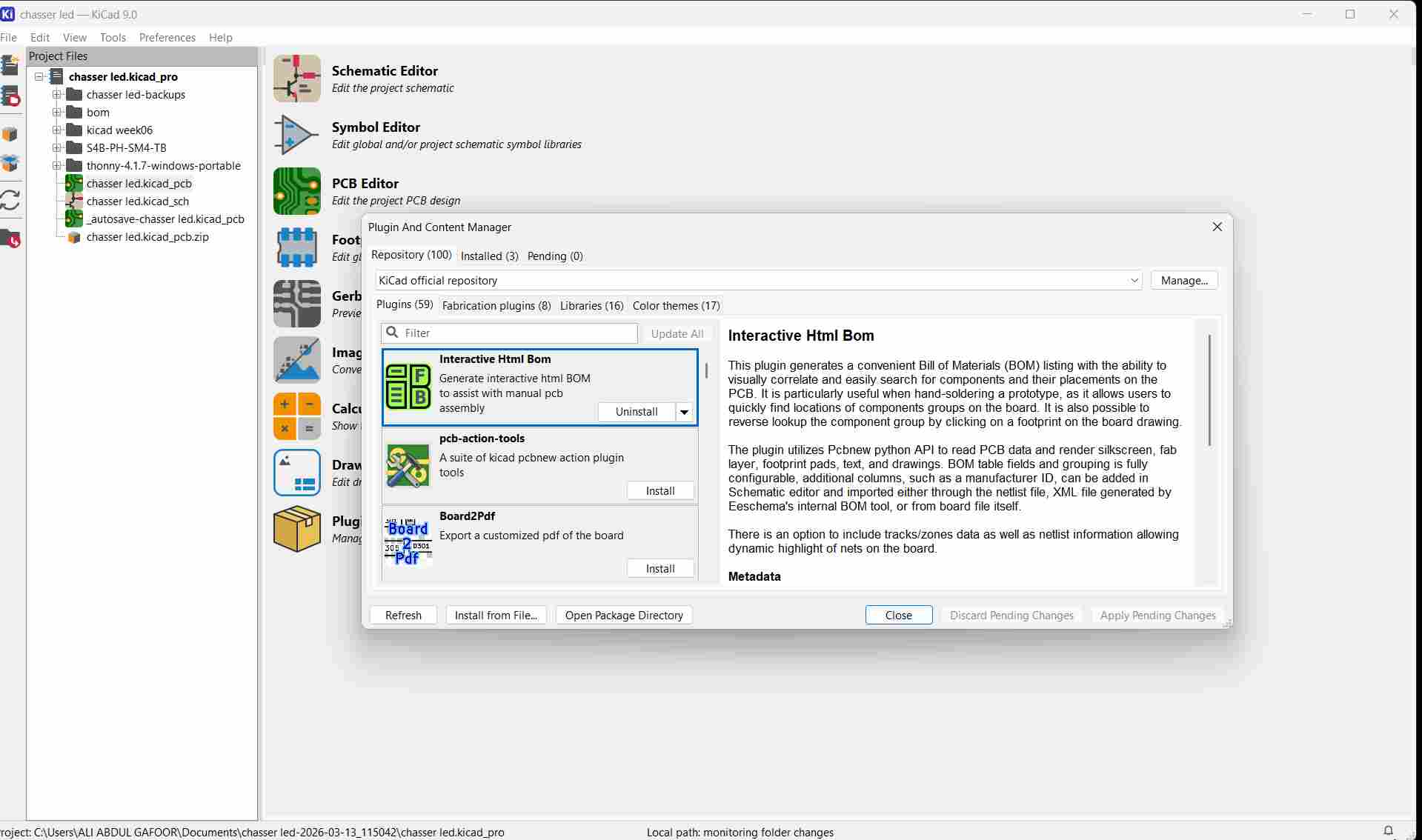1422x840 pixels.
Task: Click the Manage... button
Action: 1184,281
